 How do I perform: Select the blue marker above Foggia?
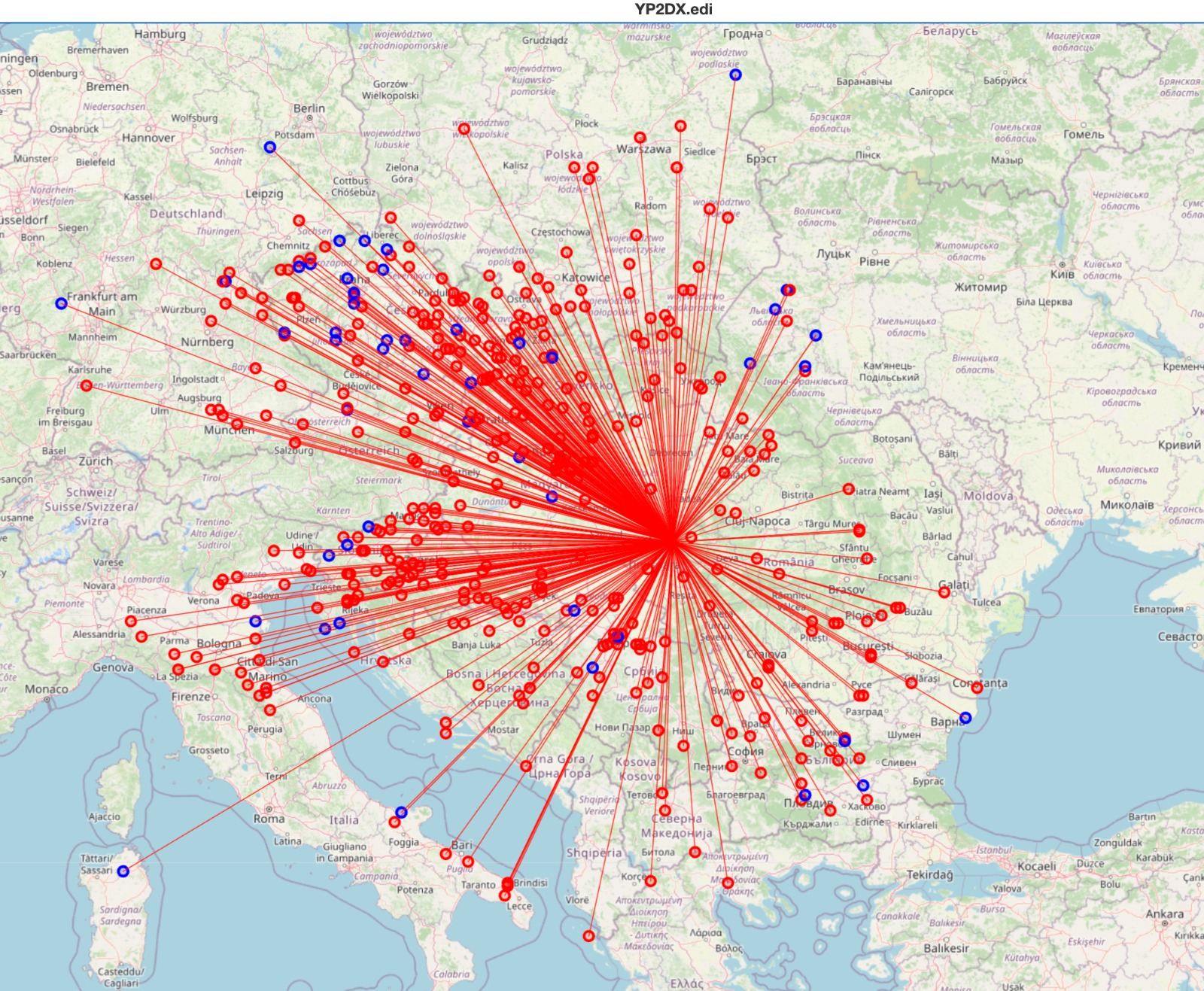(401, 812)
